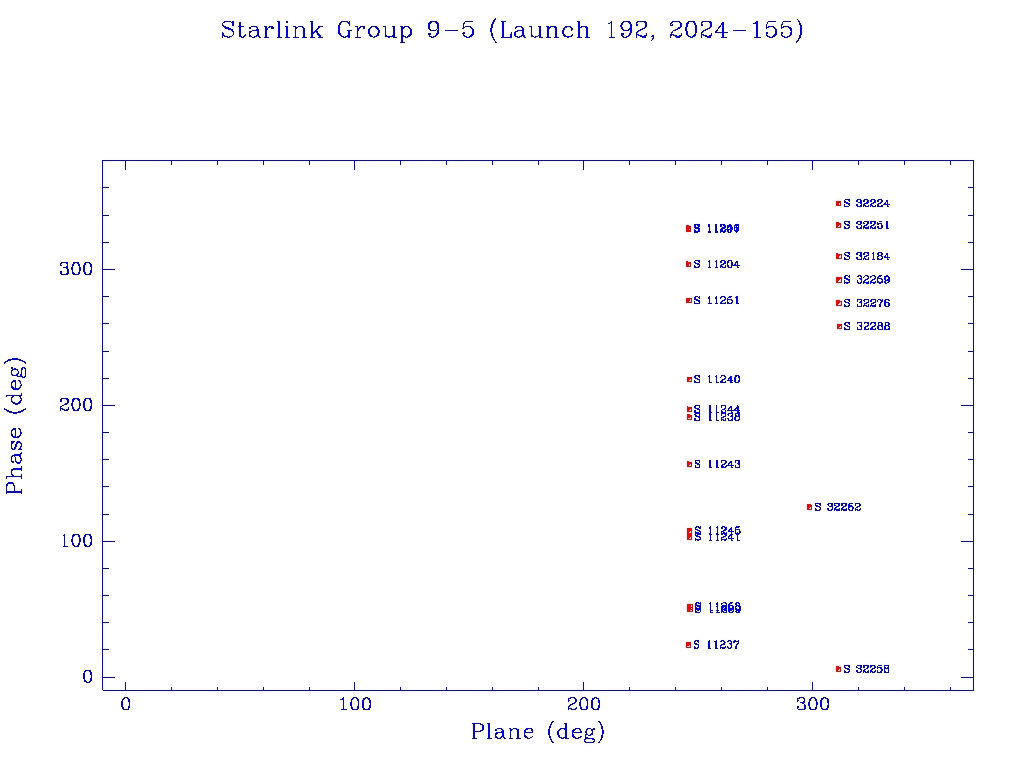The width and height of the screenshot is (1024, 768).
Task: Click the Phase axis tick label "100"
Action: coord(76,541)
